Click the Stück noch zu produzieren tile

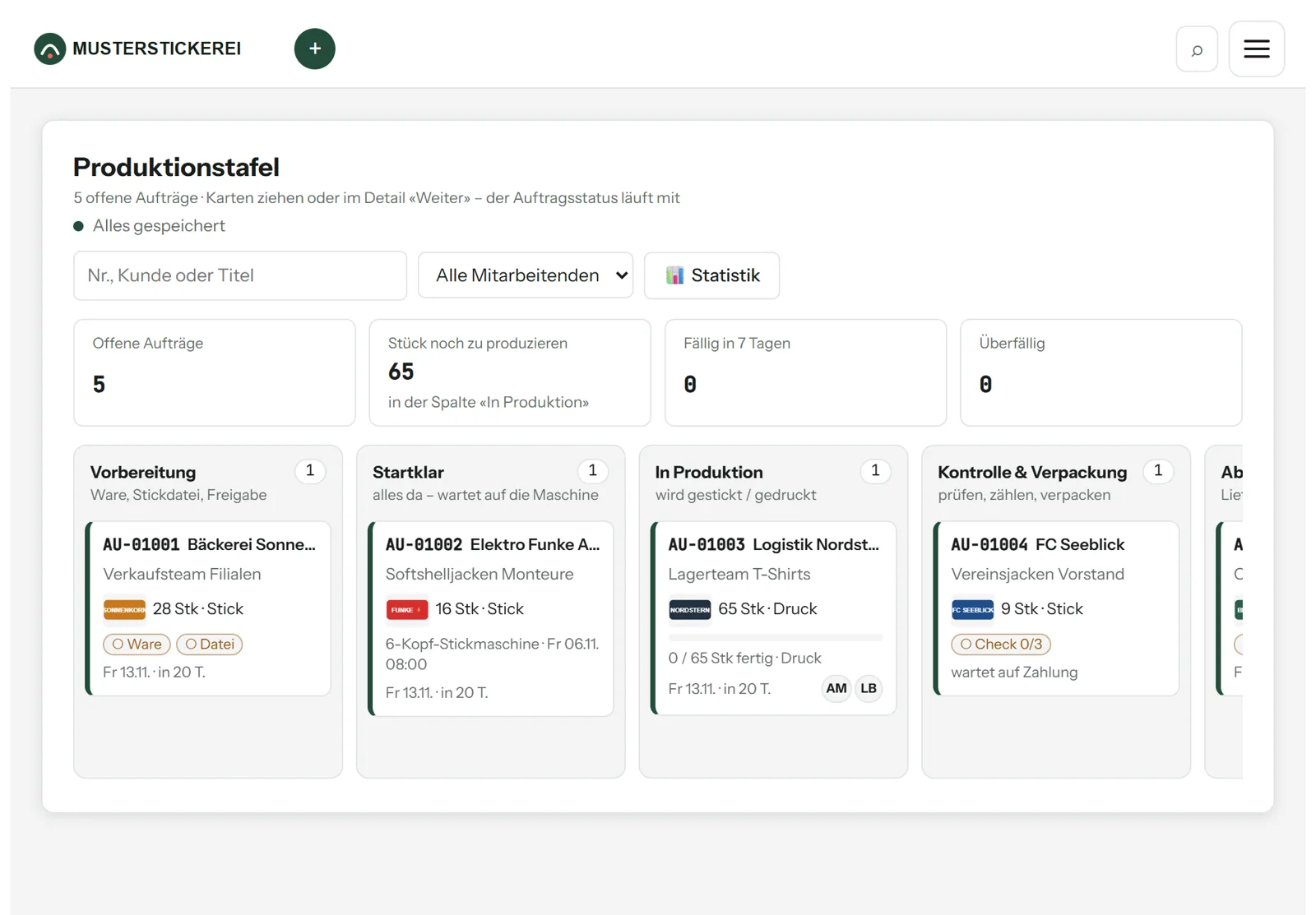point(510,372)
